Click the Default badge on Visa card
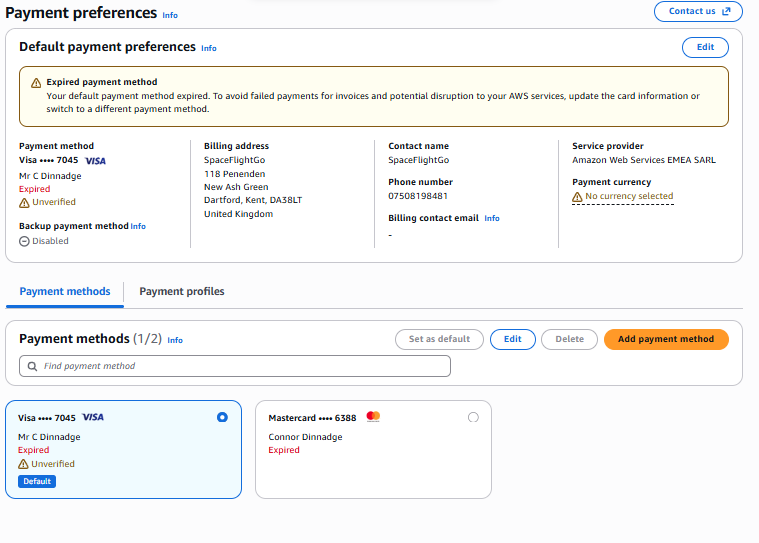 [x=37, y=482]
